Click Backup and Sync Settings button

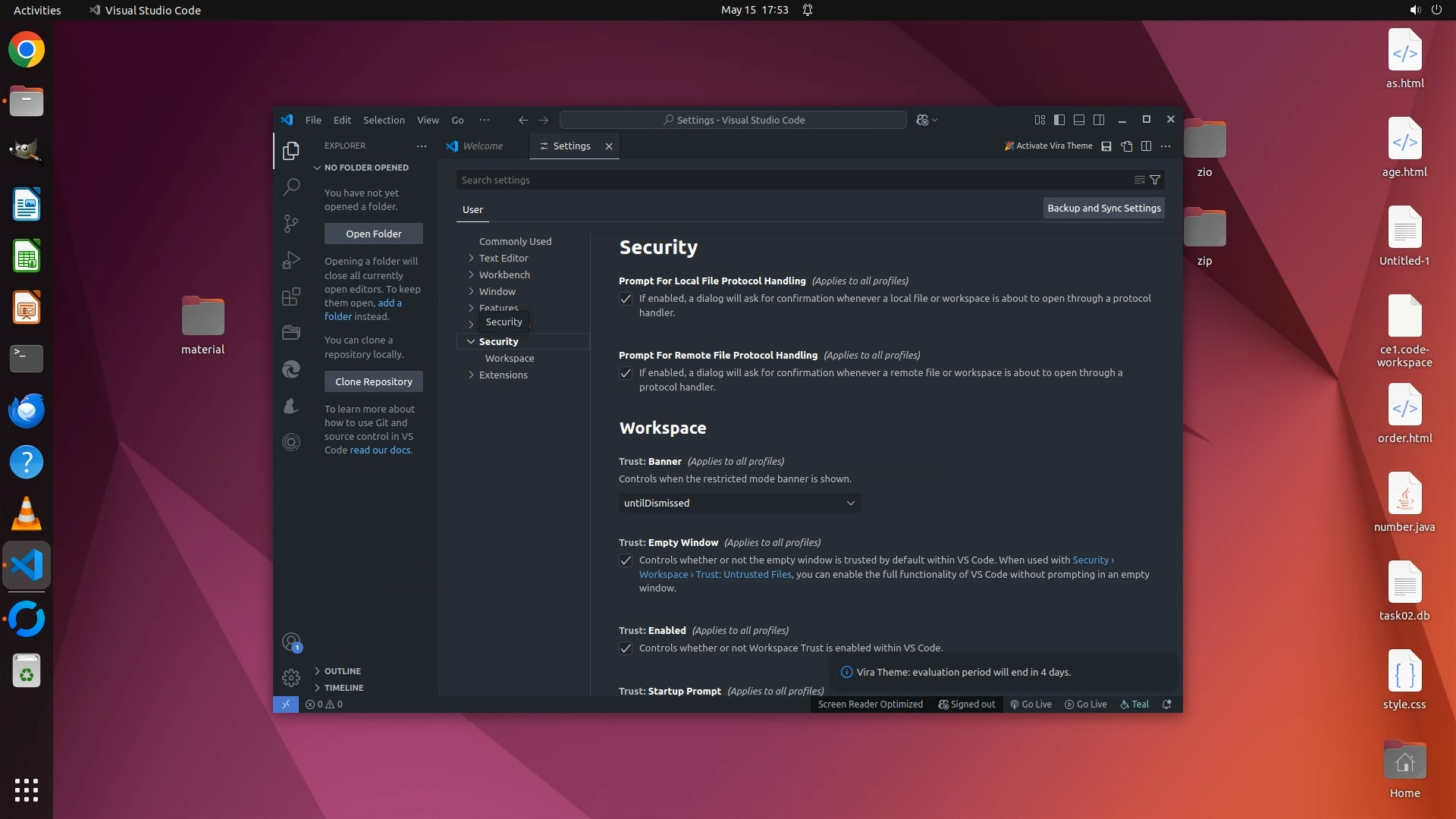click(1103, 208)
